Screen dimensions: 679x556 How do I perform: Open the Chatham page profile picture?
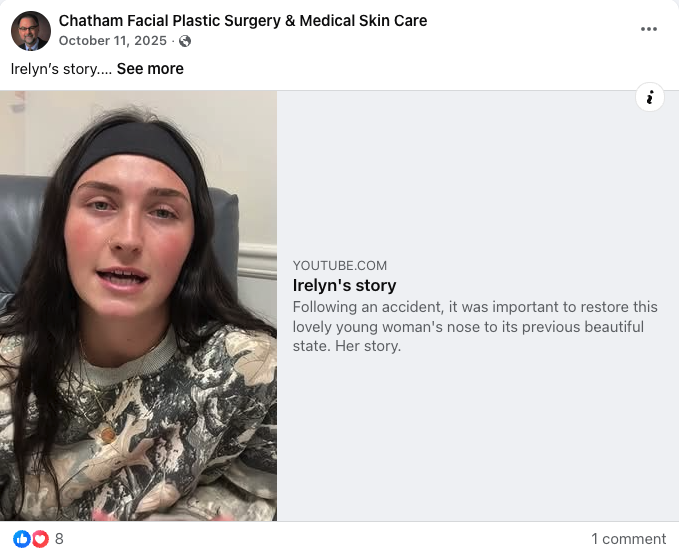31,31
